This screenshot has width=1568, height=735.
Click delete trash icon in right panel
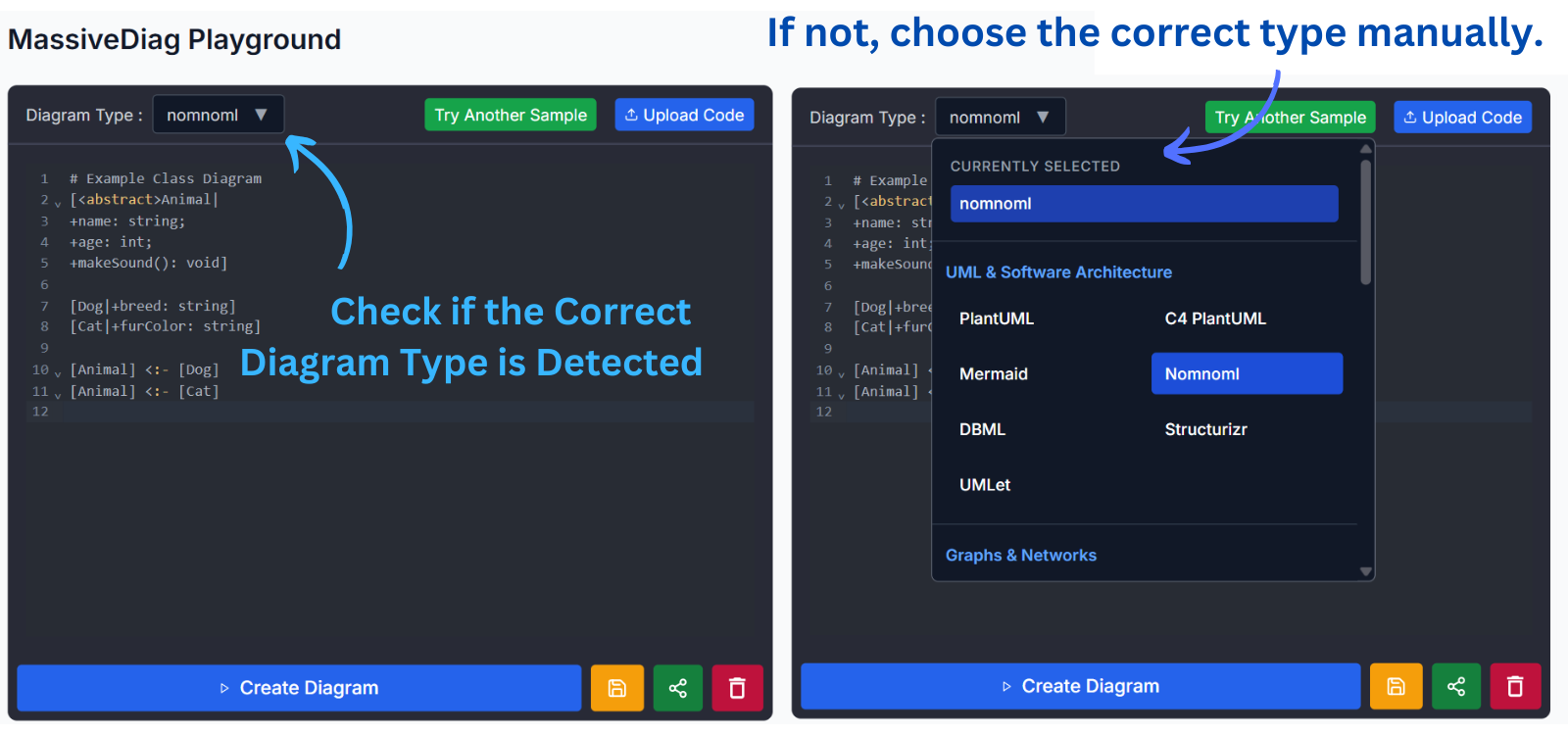pyautogui.click(x=1515, y=686)
